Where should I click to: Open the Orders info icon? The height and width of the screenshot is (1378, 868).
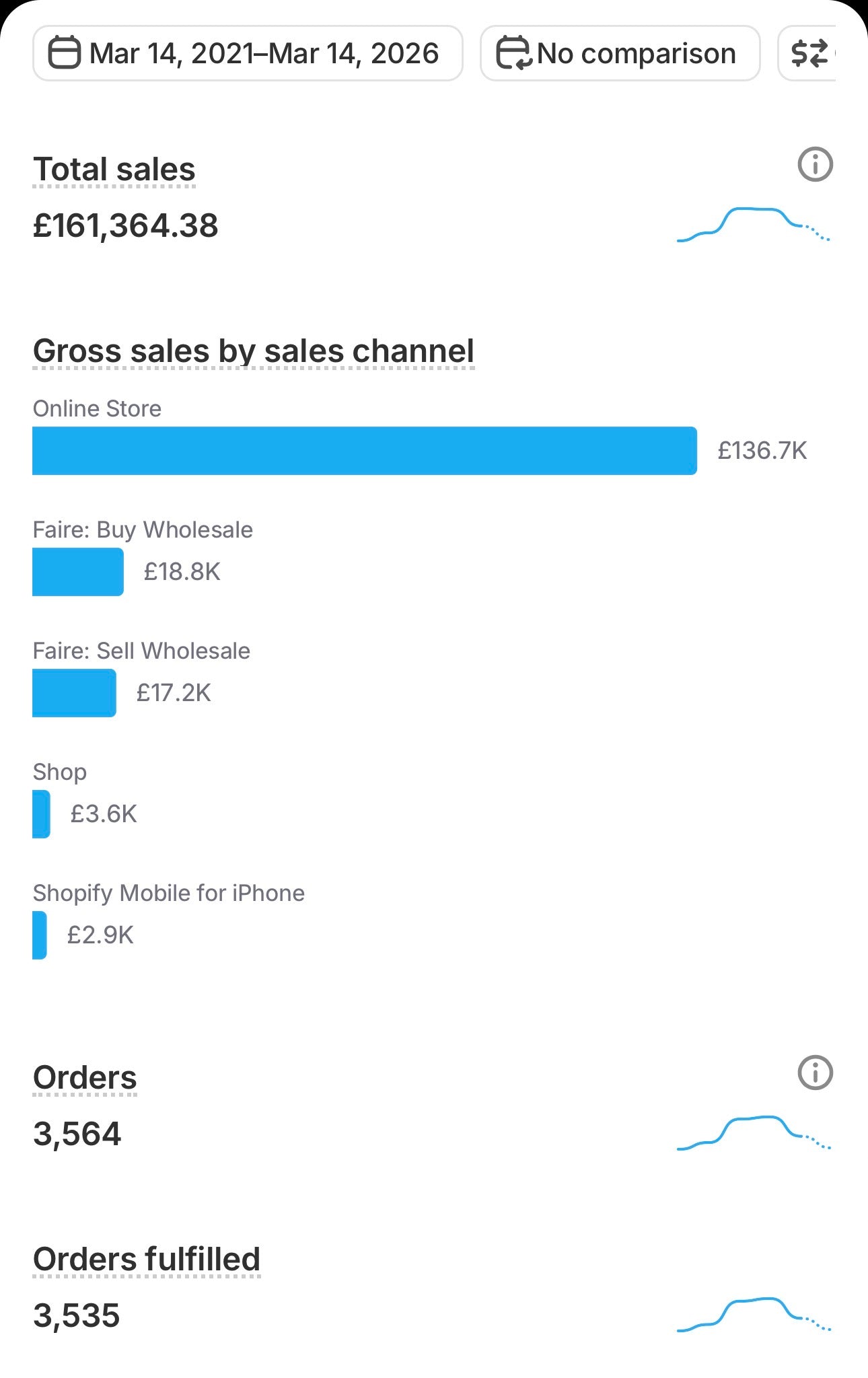pos(815,1073)
